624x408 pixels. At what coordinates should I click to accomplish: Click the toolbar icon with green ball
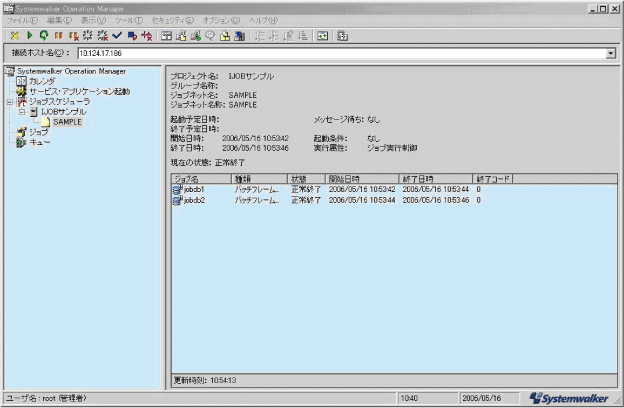[x=195, y=36]
